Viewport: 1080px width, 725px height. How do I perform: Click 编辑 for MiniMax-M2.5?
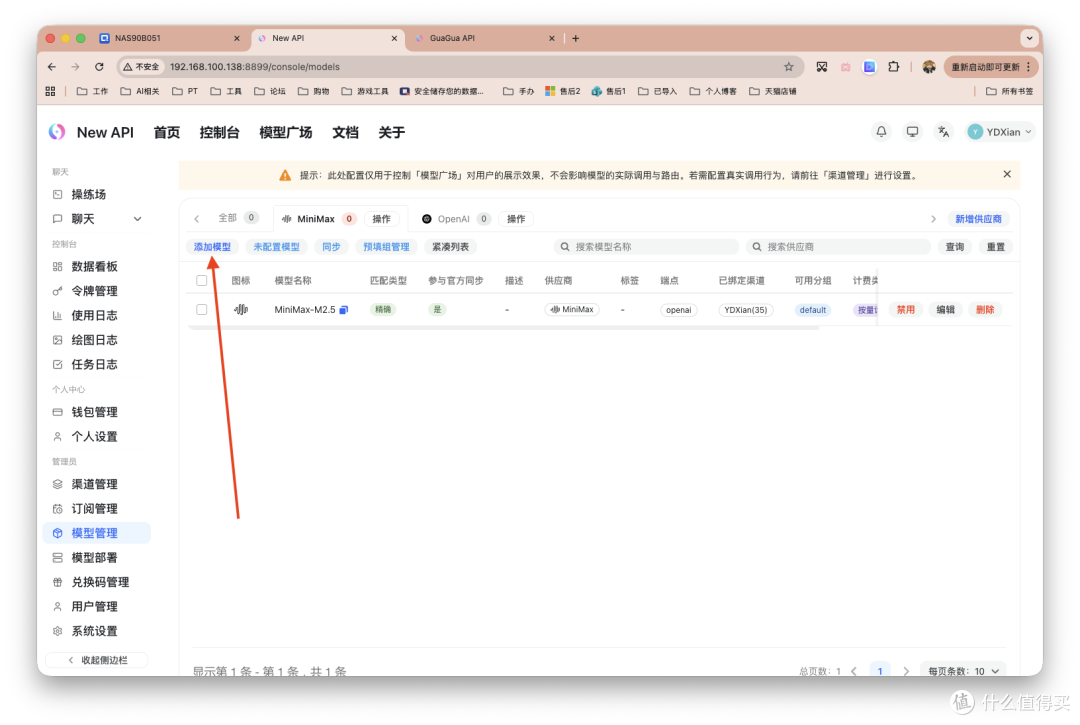[x=946, y=310]
